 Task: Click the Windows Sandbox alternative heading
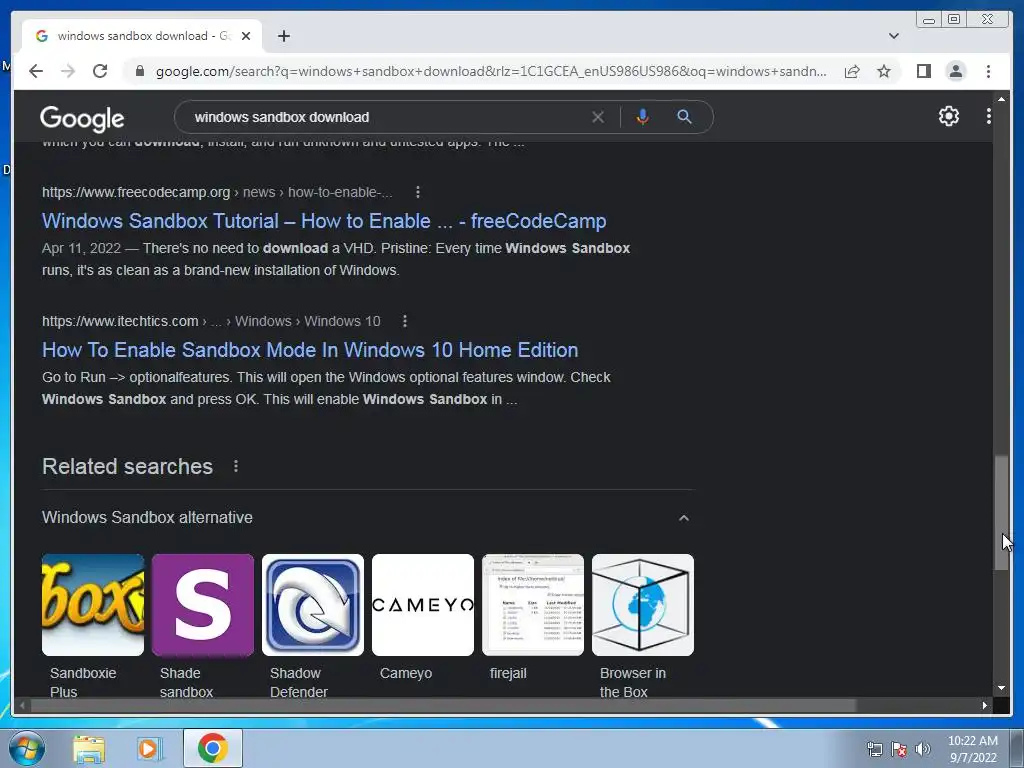coord(147,517)
